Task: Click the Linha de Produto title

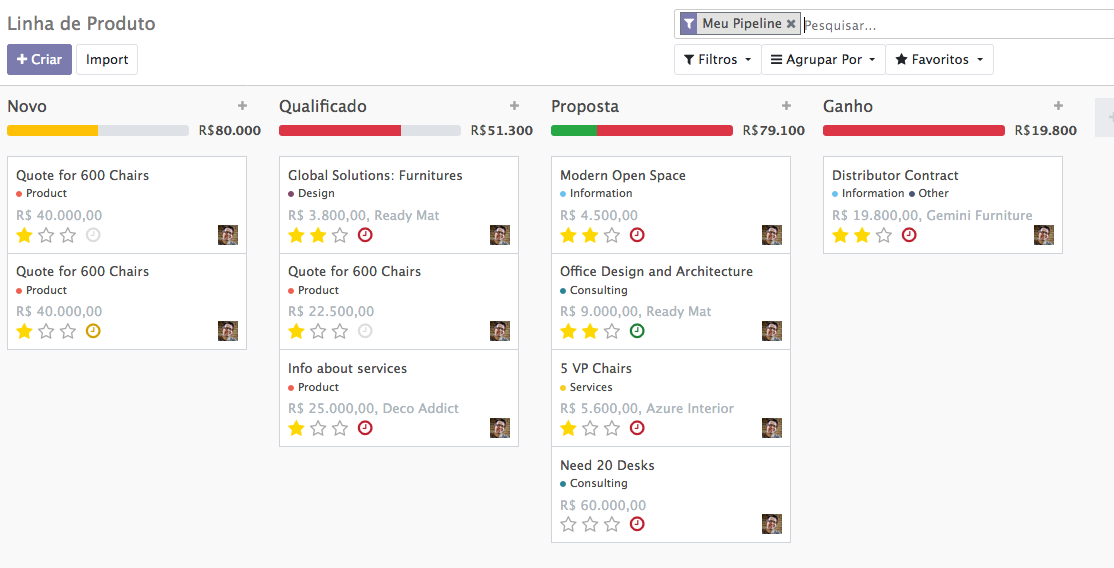Action: (81, 23)
